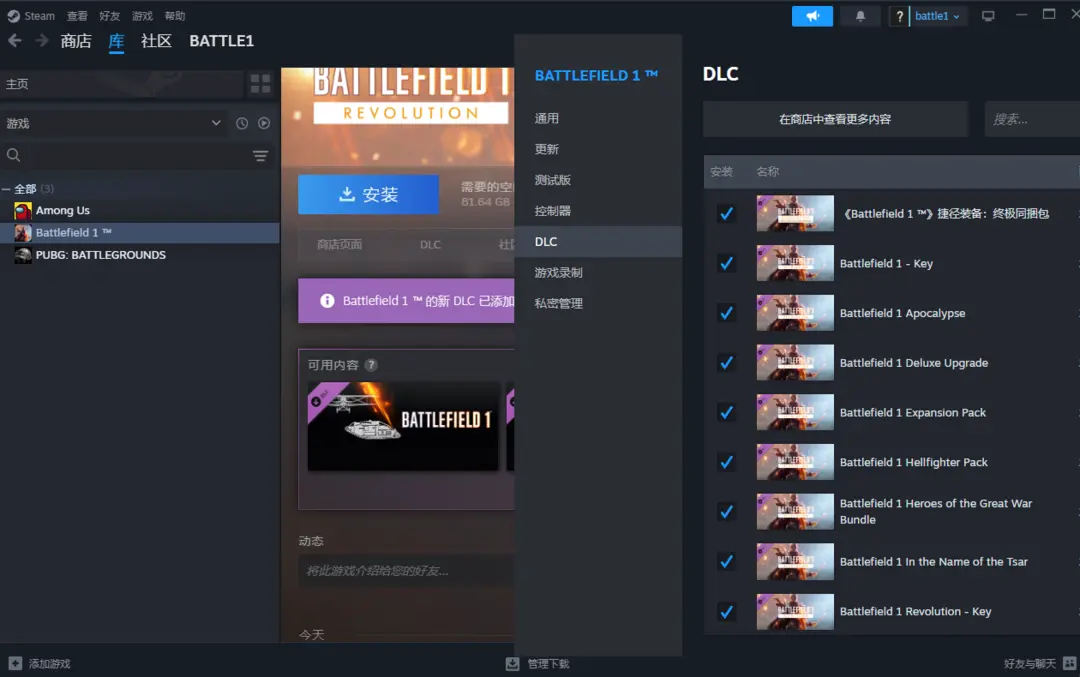Click the Battlefield 1 Apocalypse thumbnail

(x=795, y=313)
